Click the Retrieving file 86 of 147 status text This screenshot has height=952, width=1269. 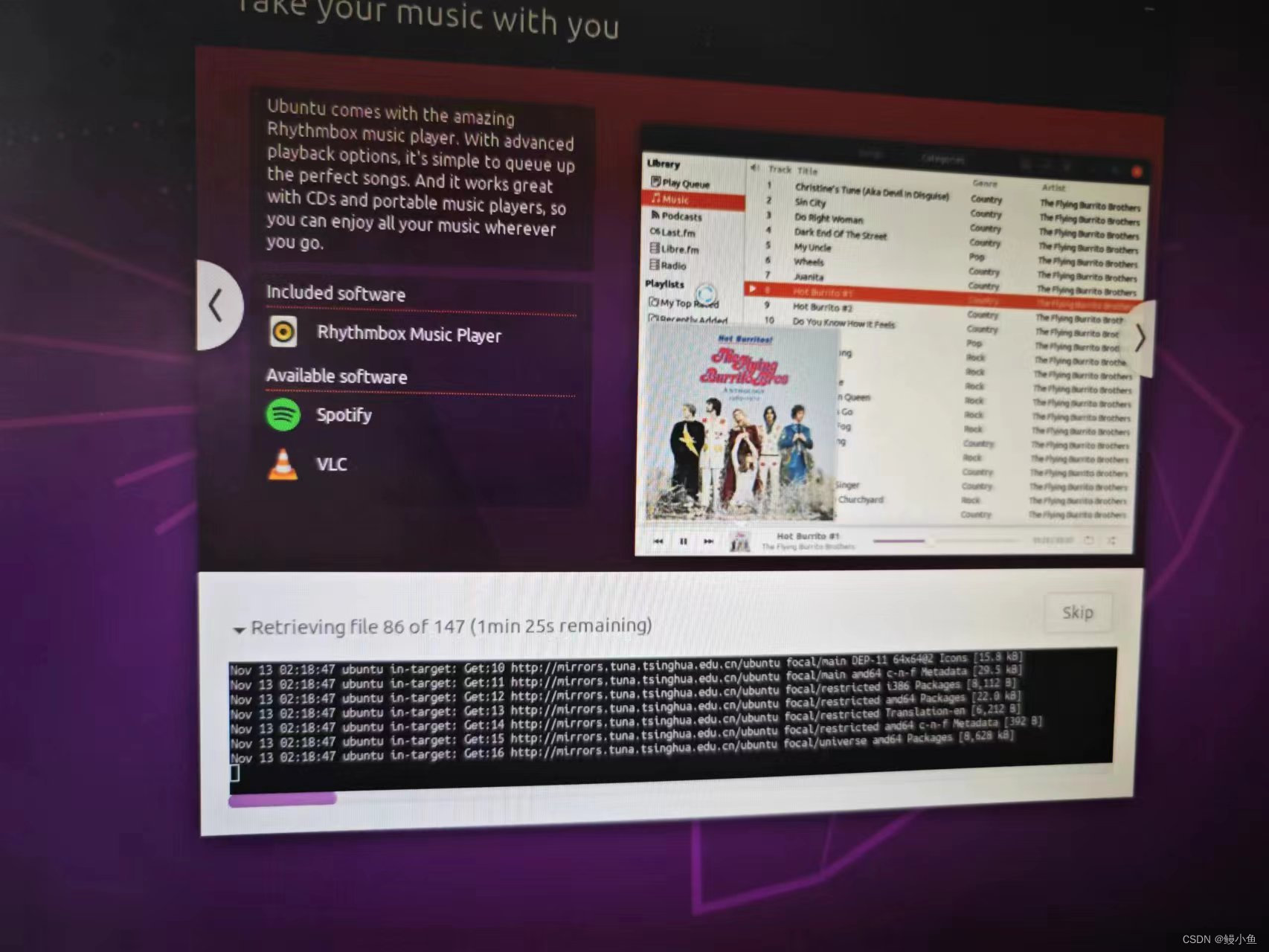coord(452,626)
